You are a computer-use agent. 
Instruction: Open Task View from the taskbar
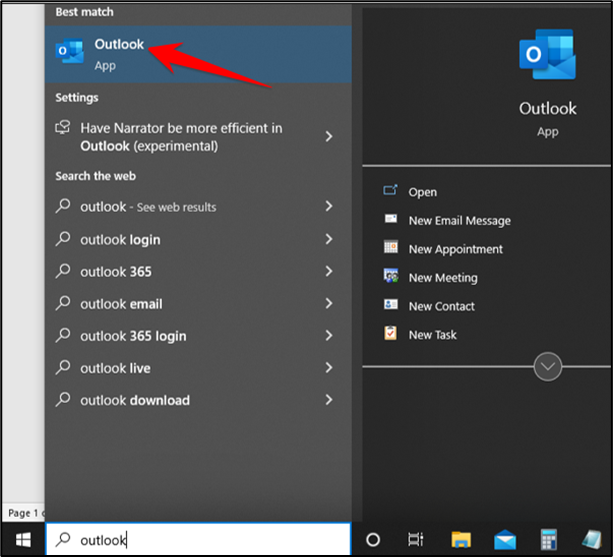416,540
